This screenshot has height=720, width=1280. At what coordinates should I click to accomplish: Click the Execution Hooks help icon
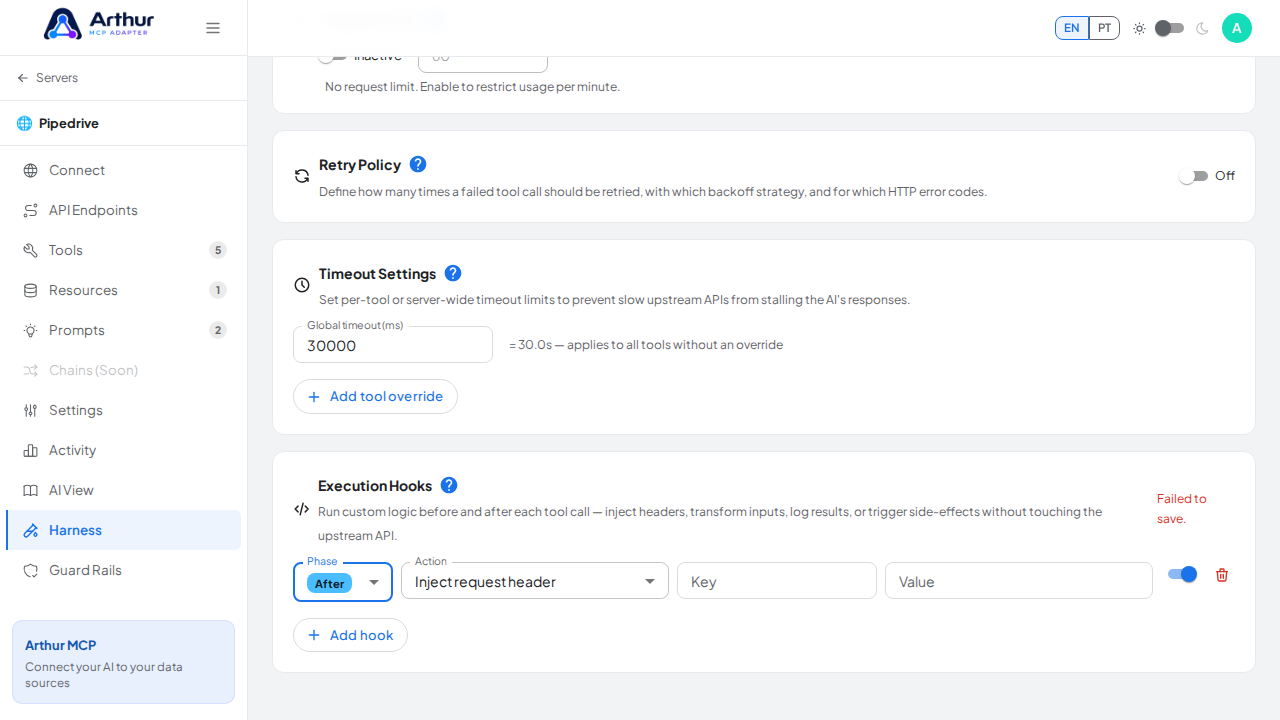449,485
